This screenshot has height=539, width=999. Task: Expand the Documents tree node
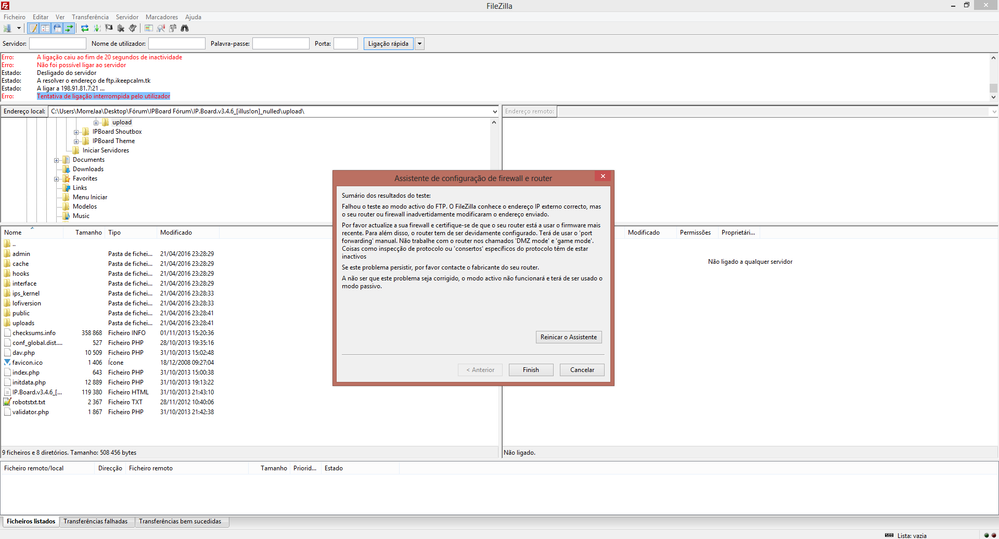(x=57, y=160)
